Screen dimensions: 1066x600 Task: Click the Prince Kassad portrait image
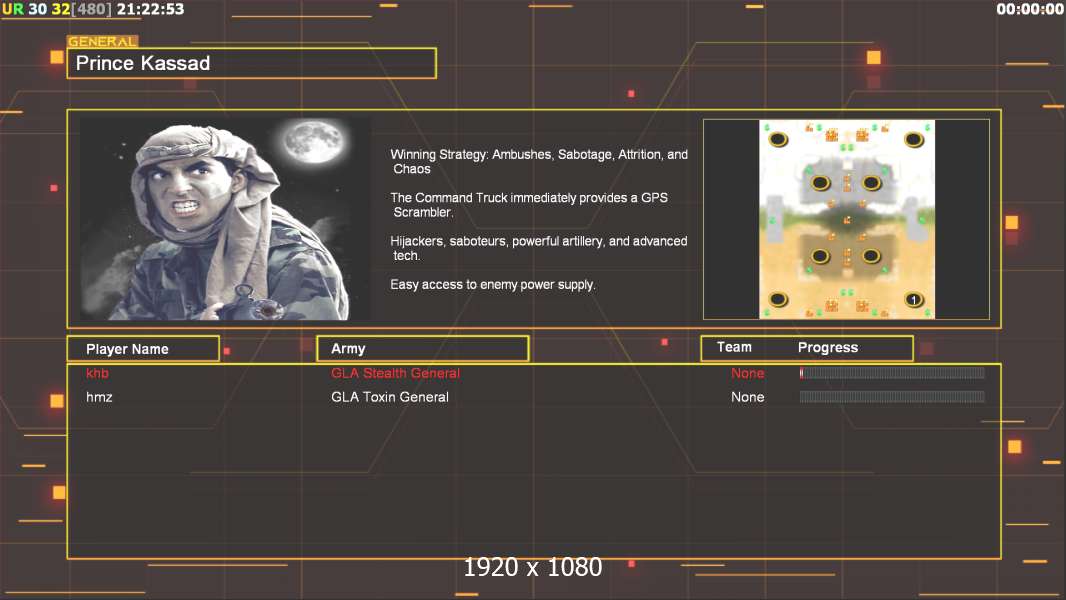226,219
